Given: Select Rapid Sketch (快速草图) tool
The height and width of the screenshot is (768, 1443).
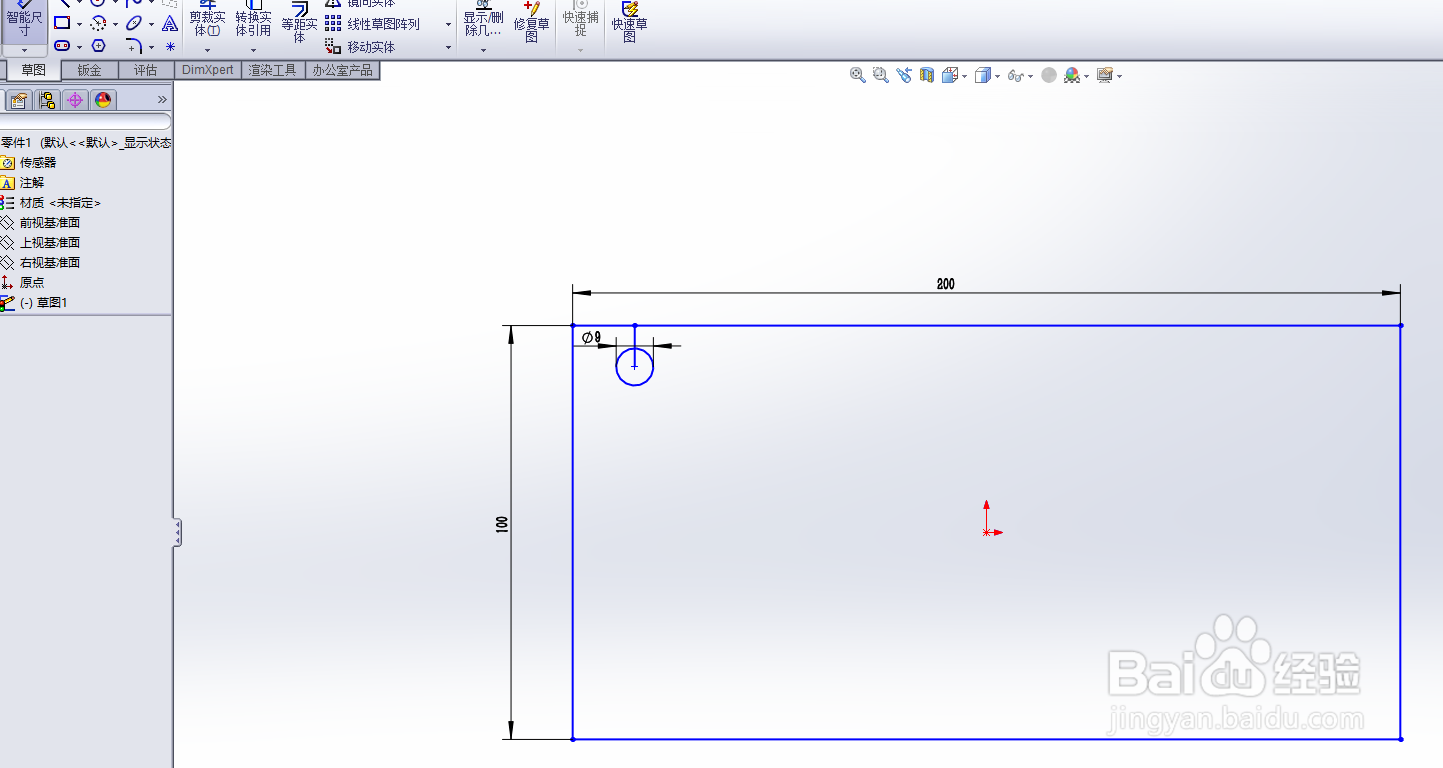Looking at the screenshot, I should (x=629, y=22).
